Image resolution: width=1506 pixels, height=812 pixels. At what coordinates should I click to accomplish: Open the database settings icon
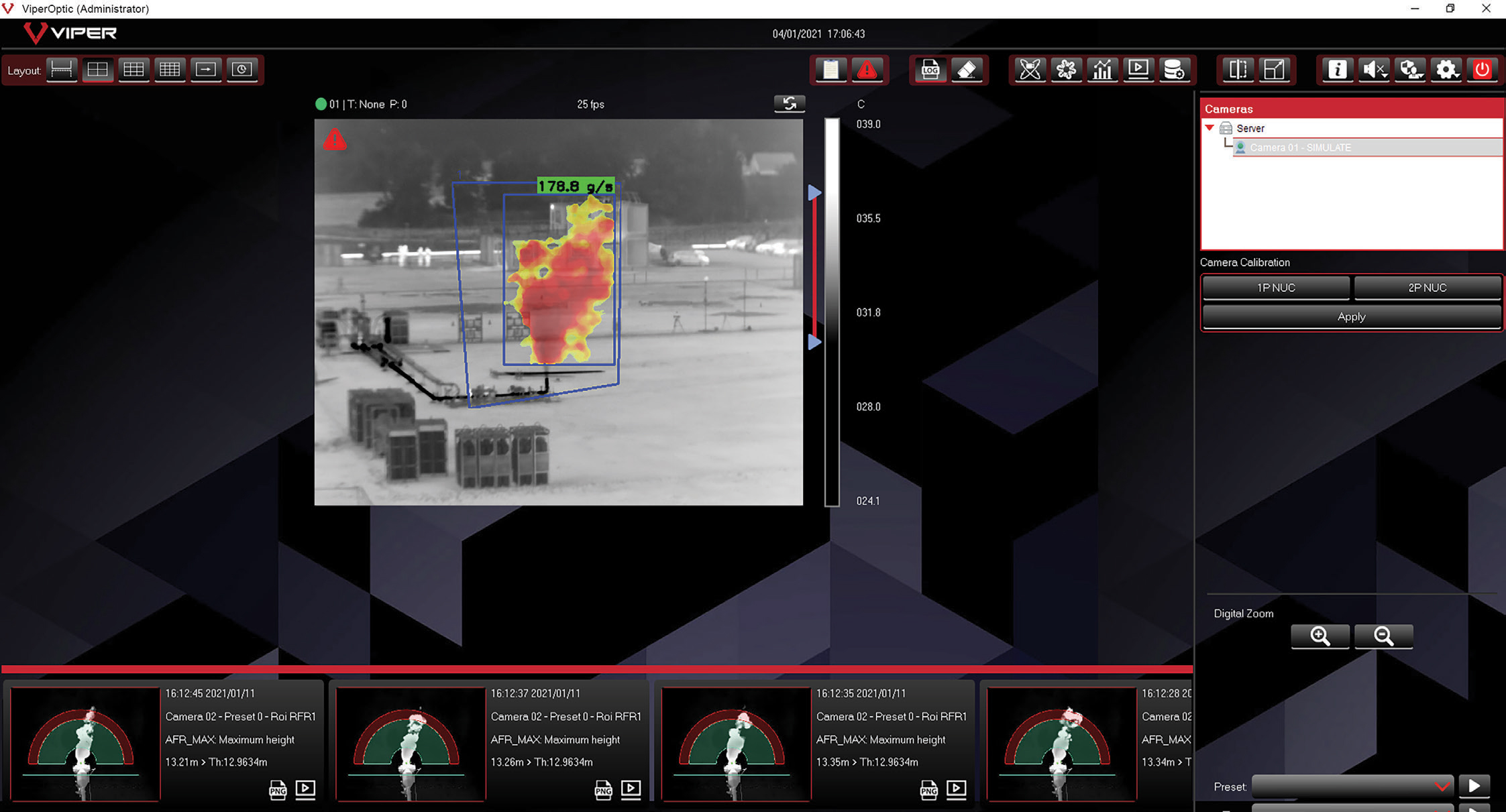pyautogui.click(x=1174, y=70)
